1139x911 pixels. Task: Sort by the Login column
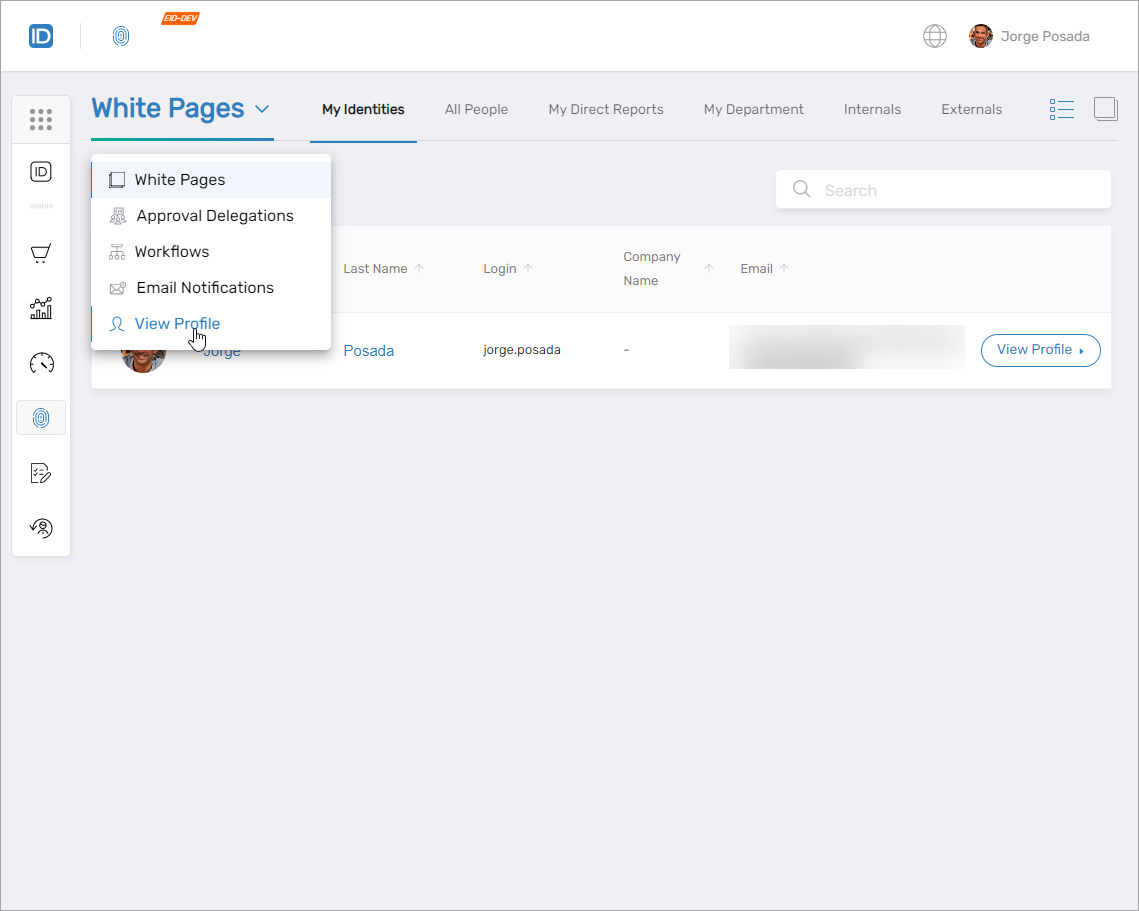[x=499, y=268]
